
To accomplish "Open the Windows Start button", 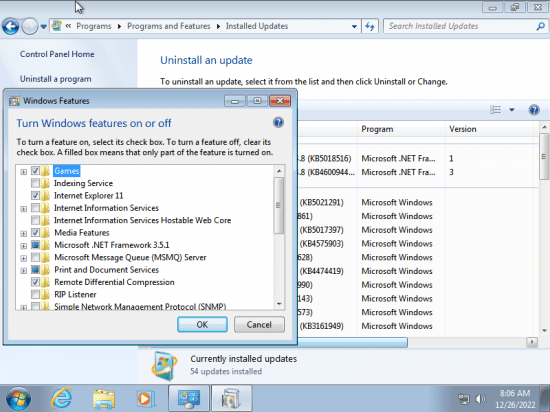I will [x=18, y=399].
